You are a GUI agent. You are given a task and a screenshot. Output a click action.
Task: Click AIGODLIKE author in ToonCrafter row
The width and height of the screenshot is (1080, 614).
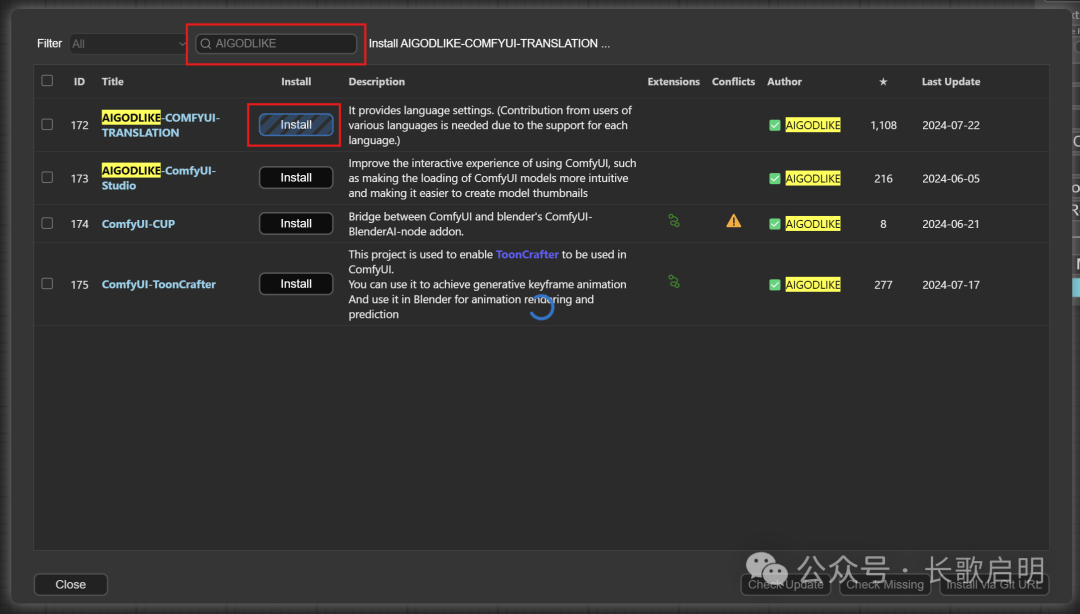click(813, 285)
